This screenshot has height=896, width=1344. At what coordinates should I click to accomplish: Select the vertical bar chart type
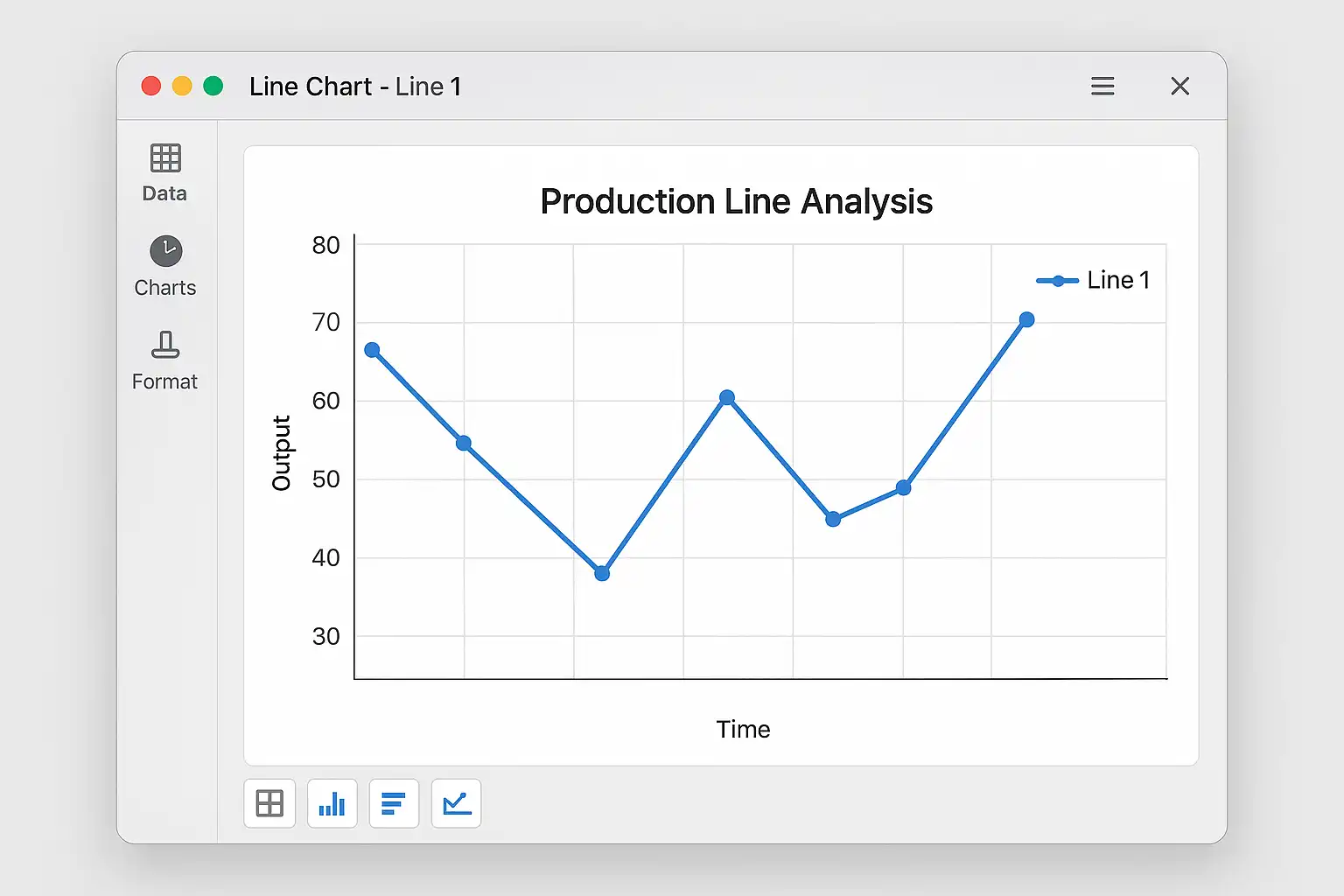[332, 803]
